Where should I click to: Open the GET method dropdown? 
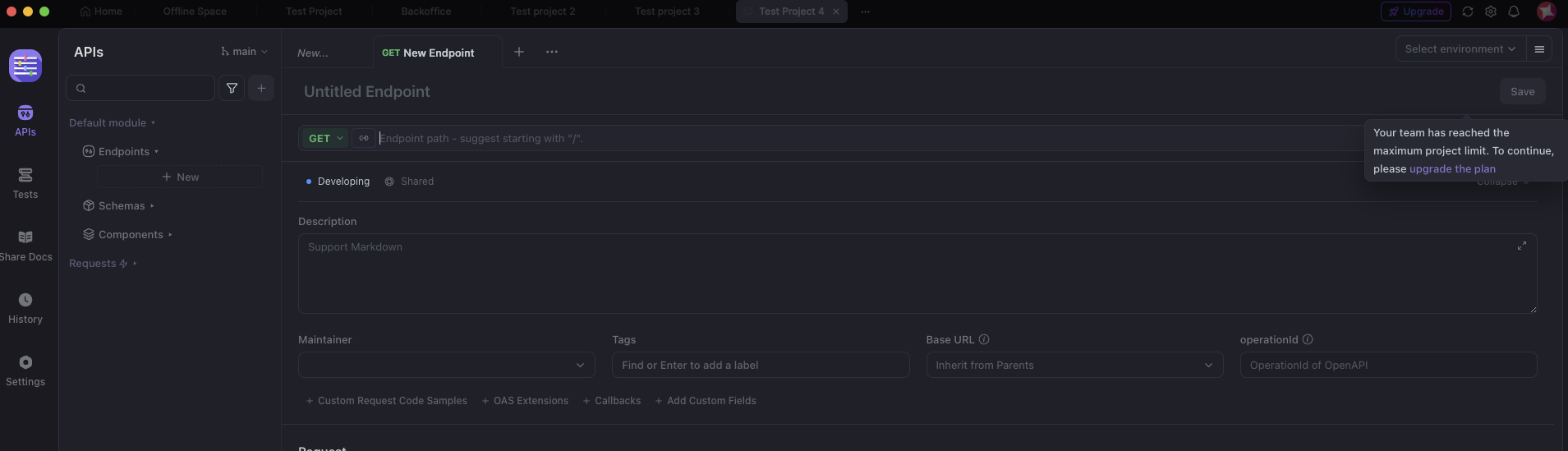tap(325, 139)
